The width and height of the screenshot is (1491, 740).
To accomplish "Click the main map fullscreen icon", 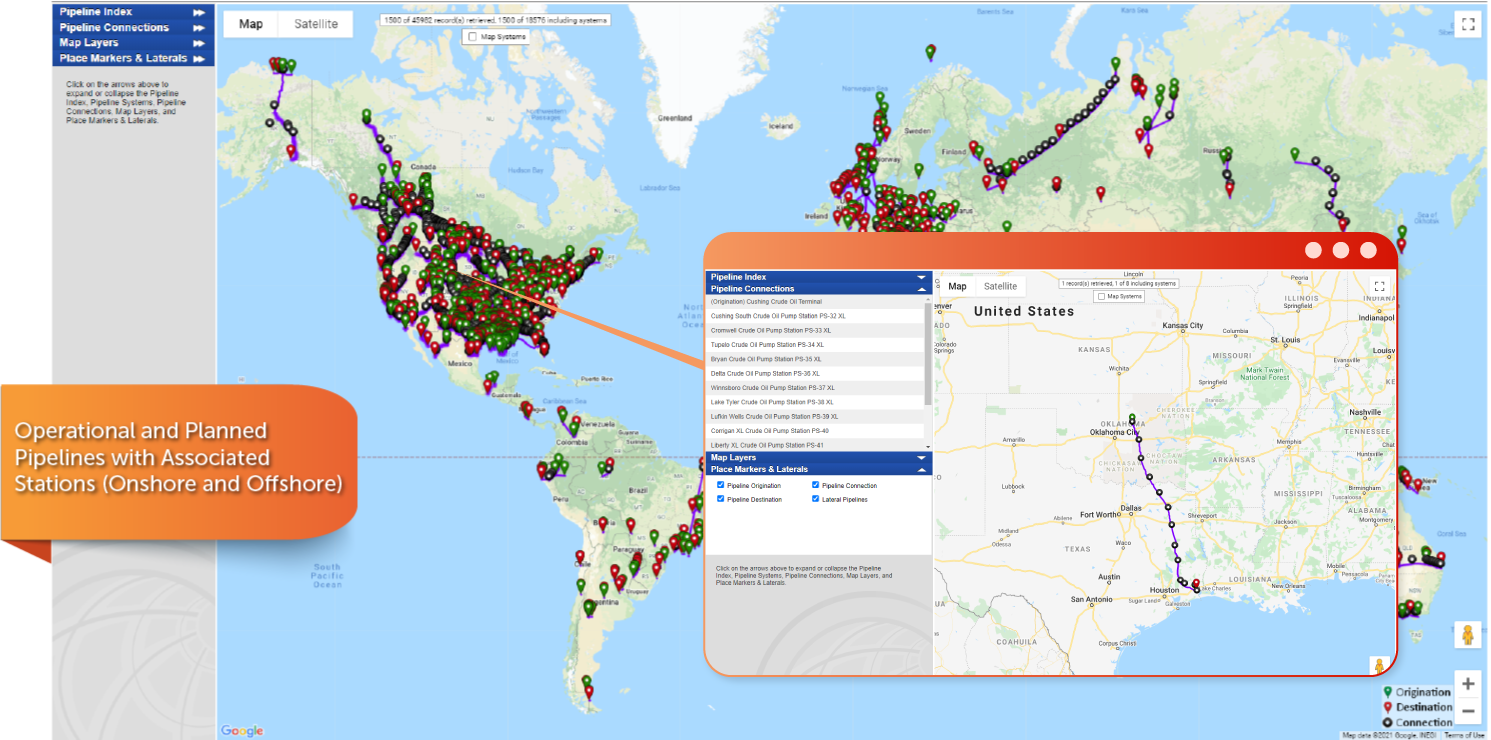I will pyautogui.click(x=1467, y=25).
